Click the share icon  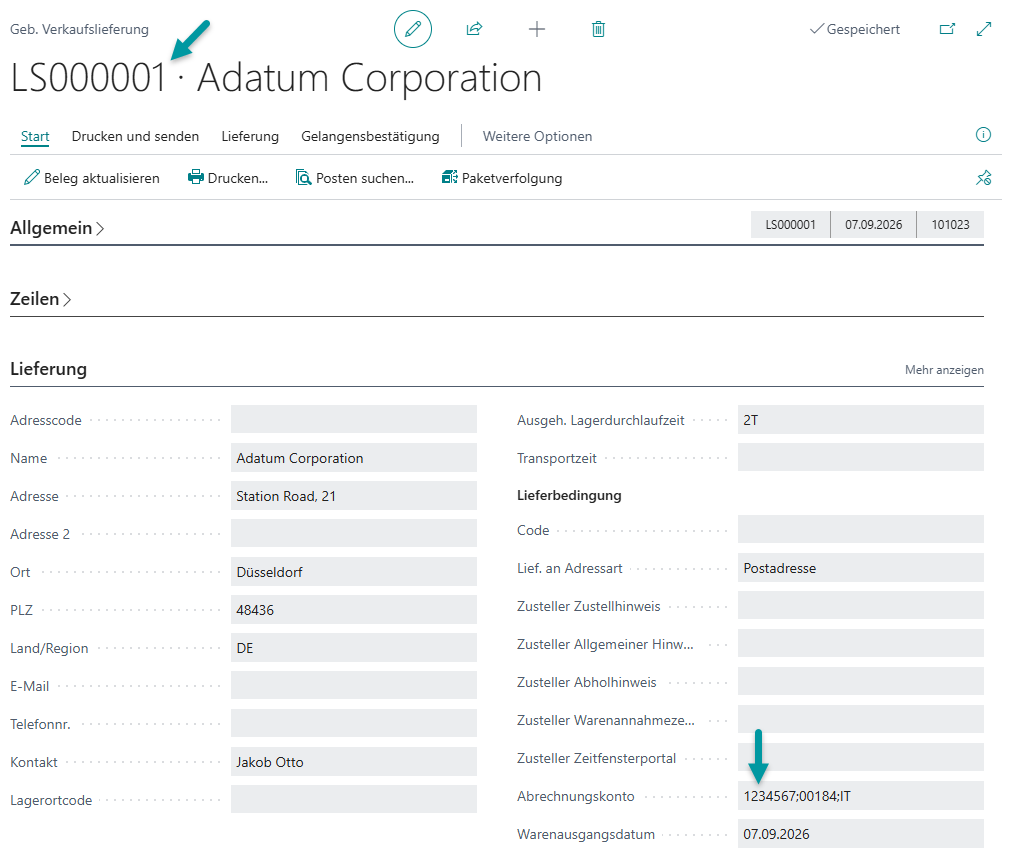[x=474, y=29]
